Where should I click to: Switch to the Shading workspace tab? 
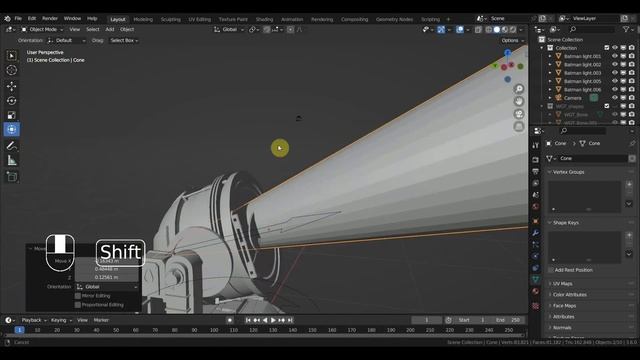264,19
